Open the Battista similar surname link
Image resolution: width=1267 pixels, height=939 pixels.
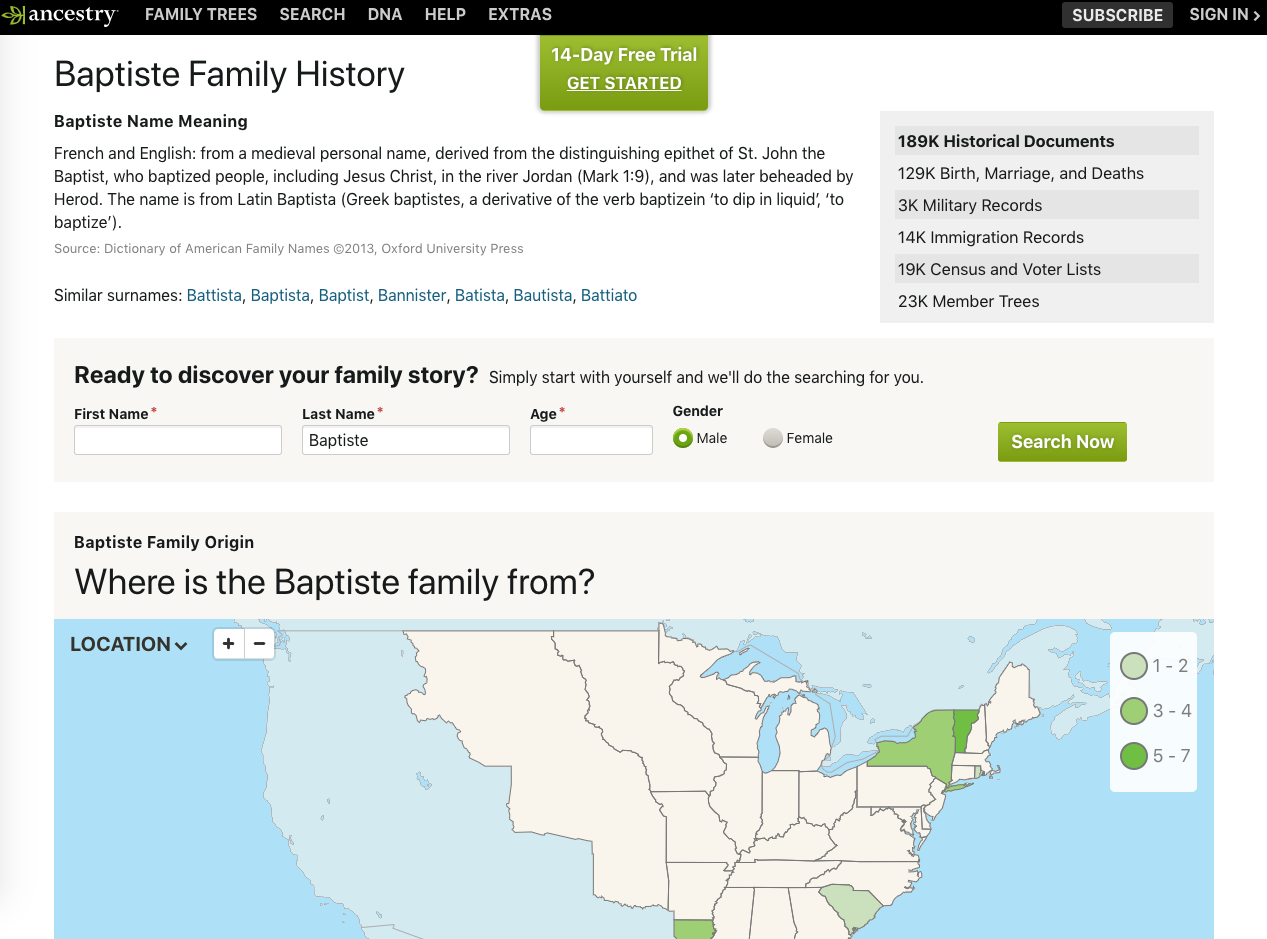point(214,295)
